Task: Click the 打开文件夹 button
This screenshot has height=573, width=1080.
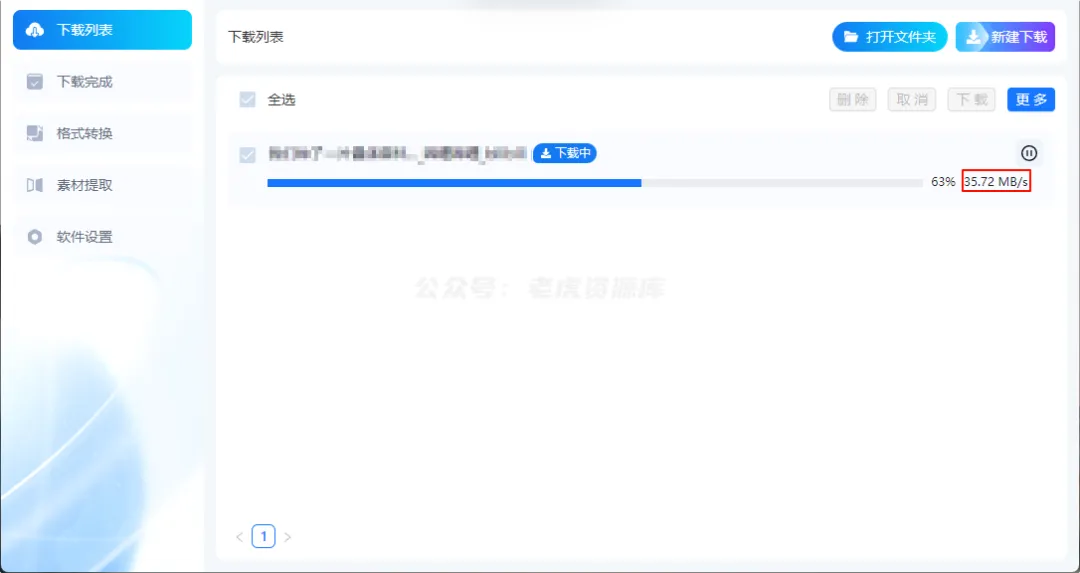Action: point(890,37)
